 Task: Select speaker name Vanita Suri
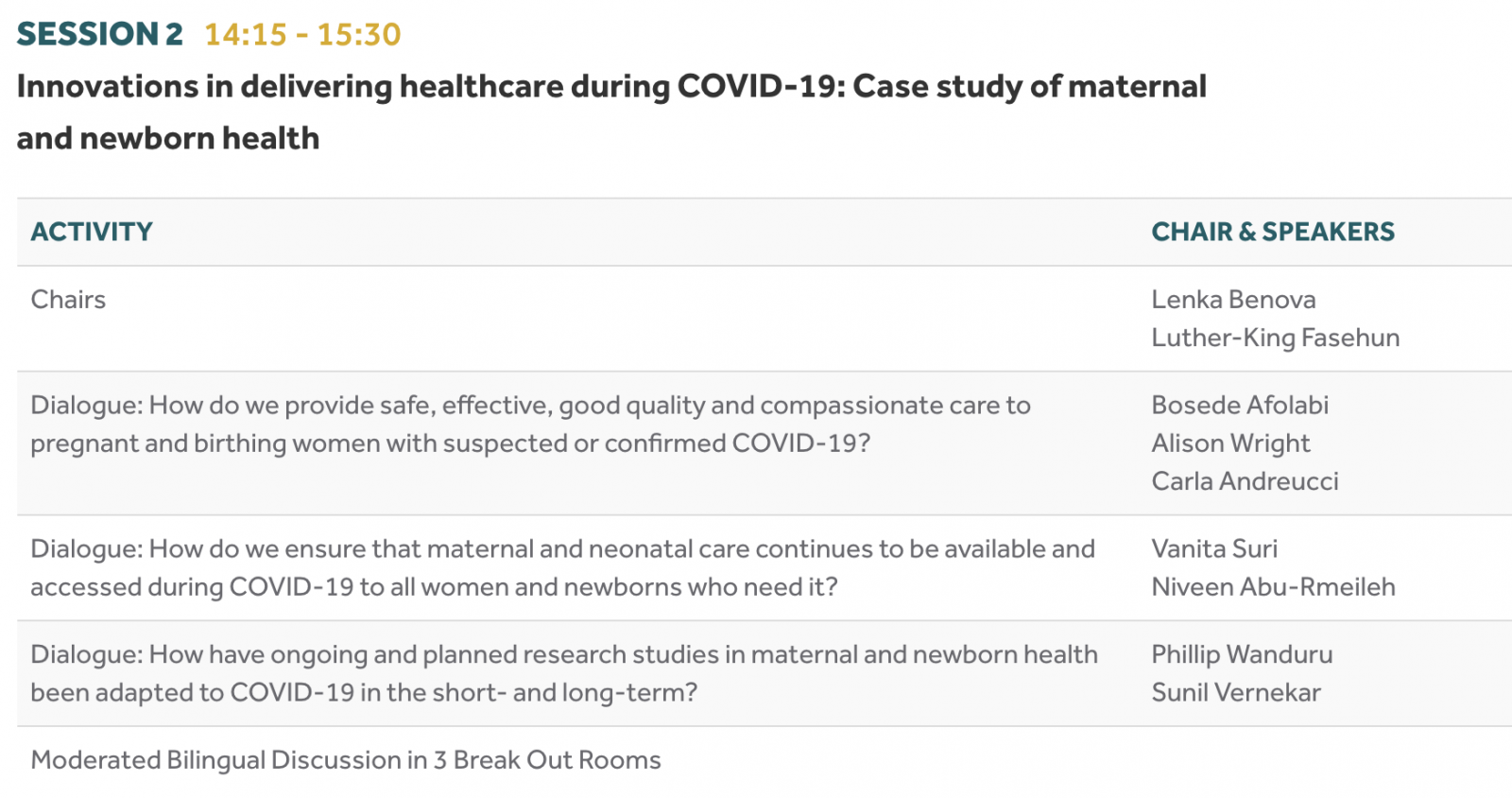1213,549
